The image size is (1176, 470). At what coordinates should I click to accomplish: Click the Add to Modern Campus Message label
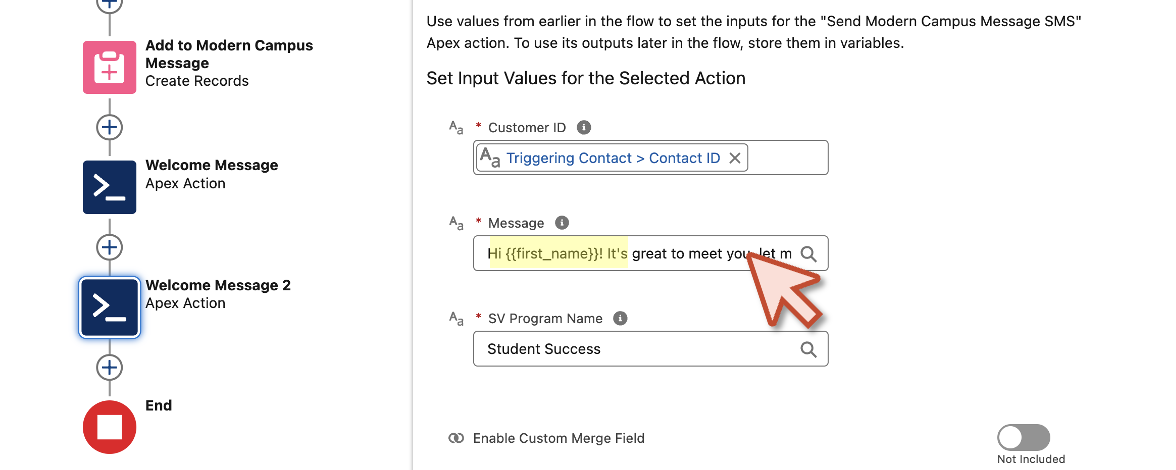click(x=230, y=54)
